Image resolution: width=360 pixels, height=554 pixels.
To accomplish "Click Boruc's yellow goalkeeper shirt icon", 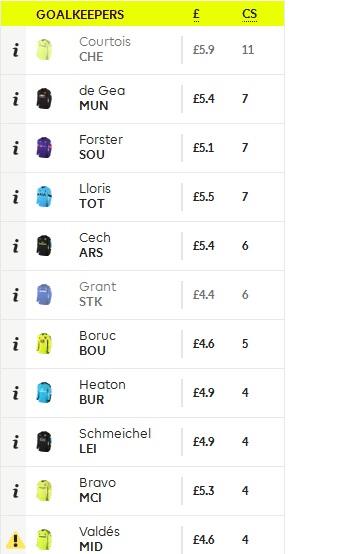I will pos(44,343).
